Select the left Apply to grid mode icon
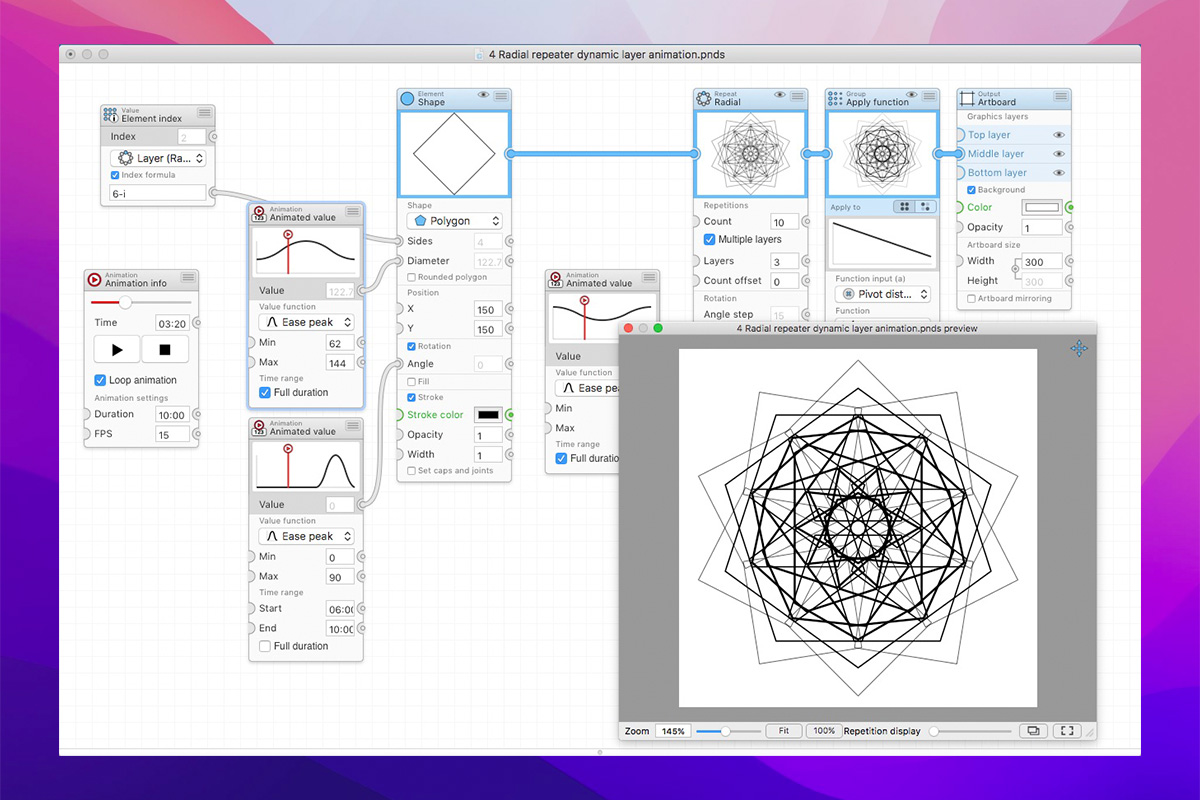Viewport: 1200px width, 800px height. coord(904,207)
